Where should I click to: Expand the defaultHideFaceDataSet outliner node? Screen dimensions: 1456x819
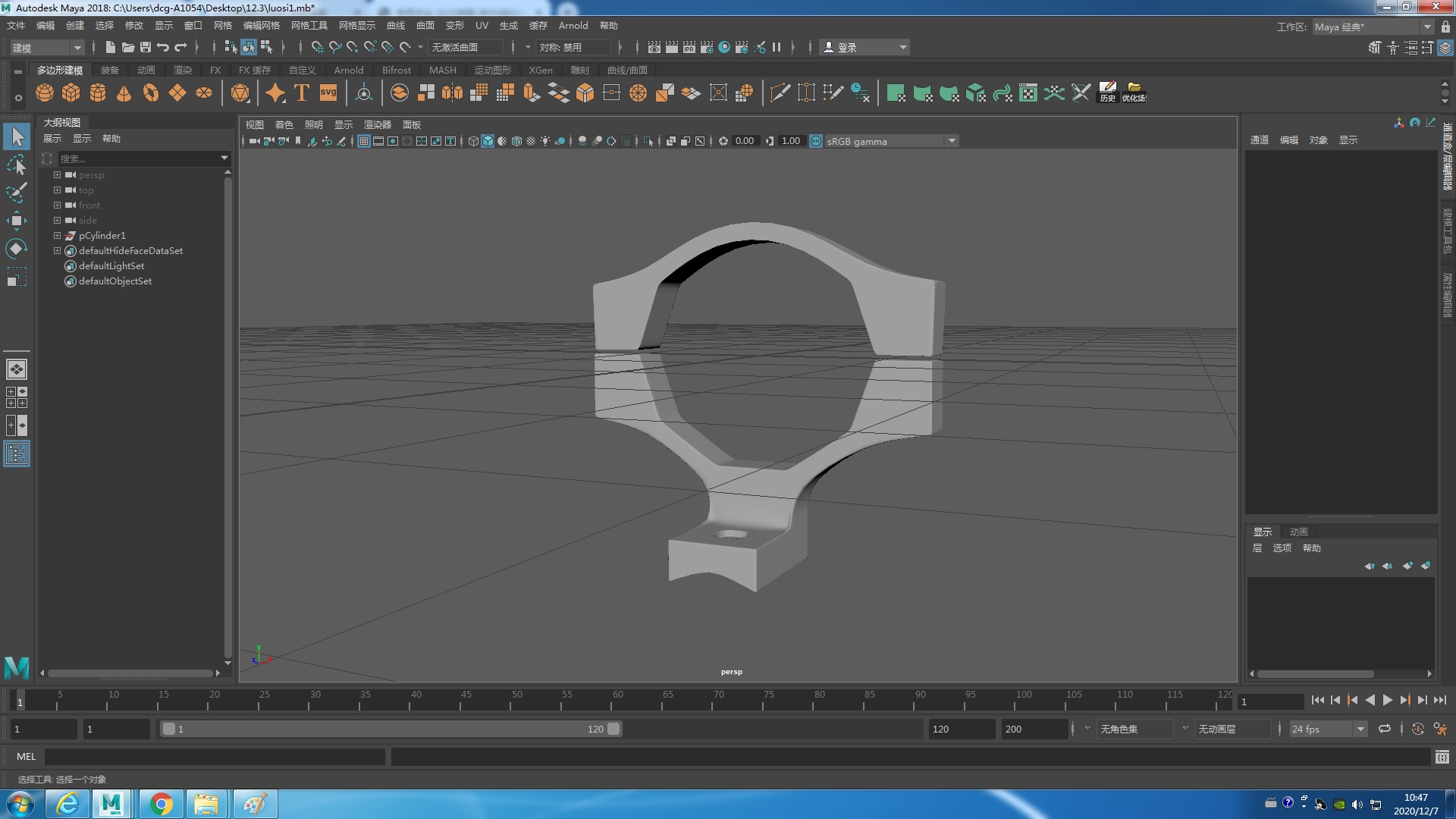57,250
